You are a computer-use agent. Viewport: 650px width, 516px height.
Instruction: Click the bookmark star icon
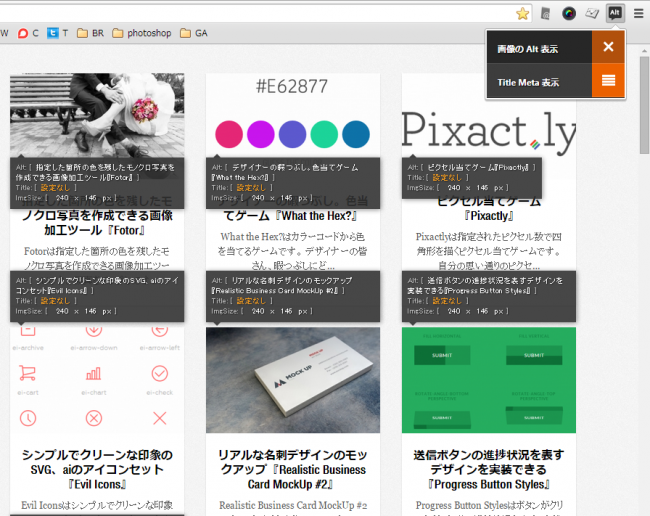[522, 14]
